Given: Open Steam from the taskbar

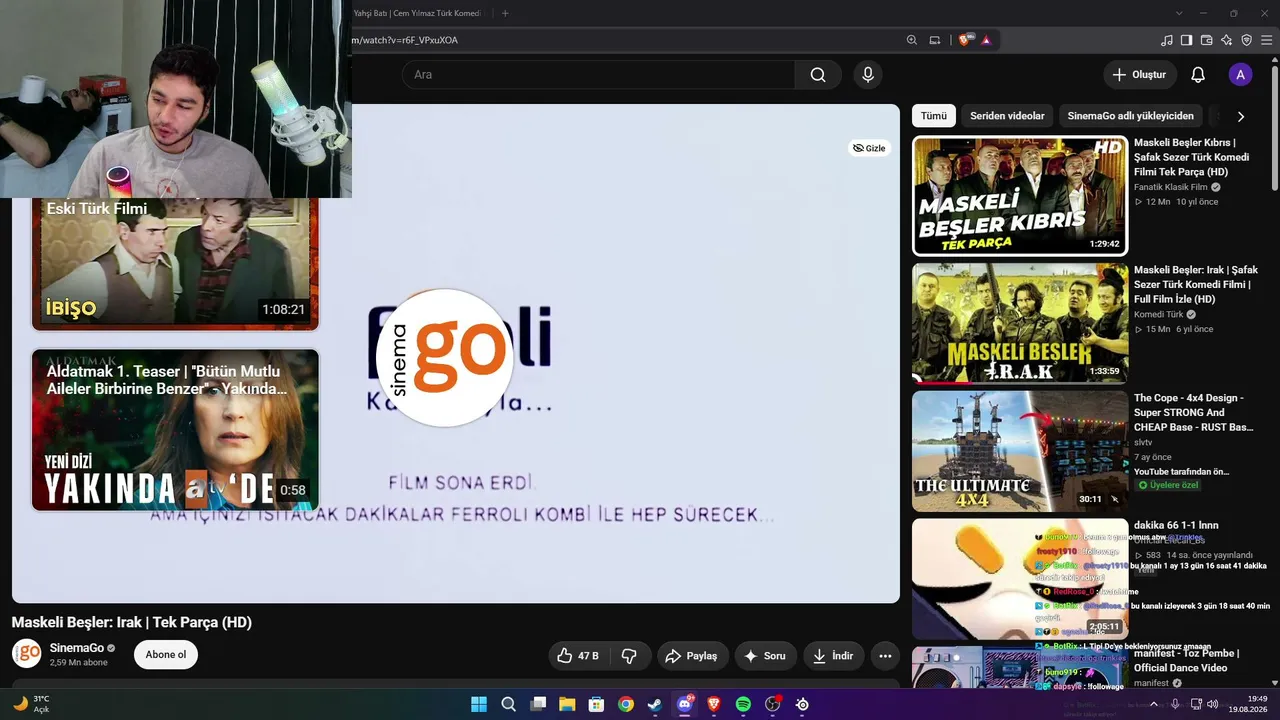Looking at the screenshot, I should pyautogui.click(x=655, y=704).
